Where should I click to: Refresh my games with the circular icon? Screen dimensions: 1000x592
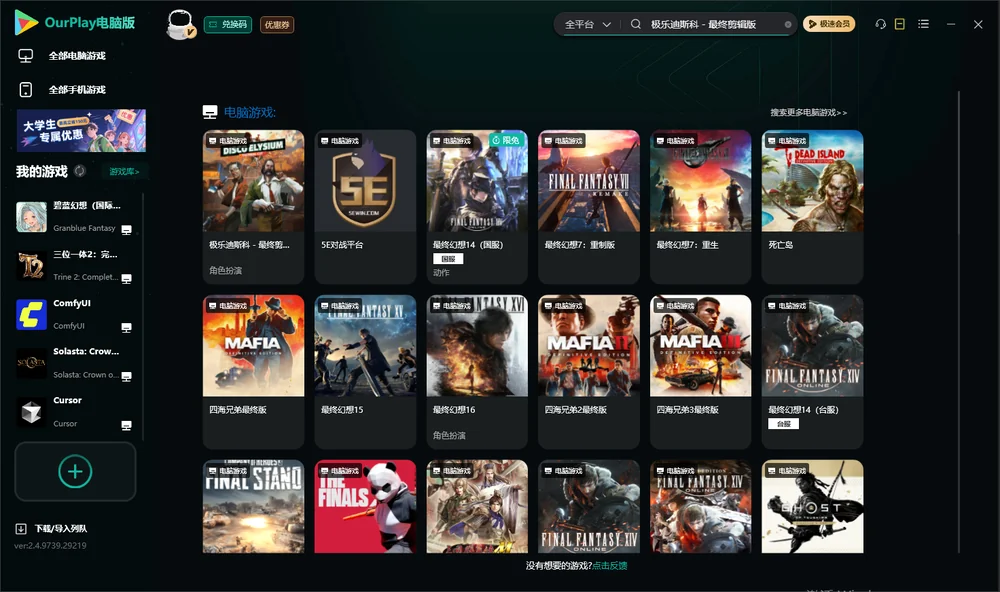80,171
